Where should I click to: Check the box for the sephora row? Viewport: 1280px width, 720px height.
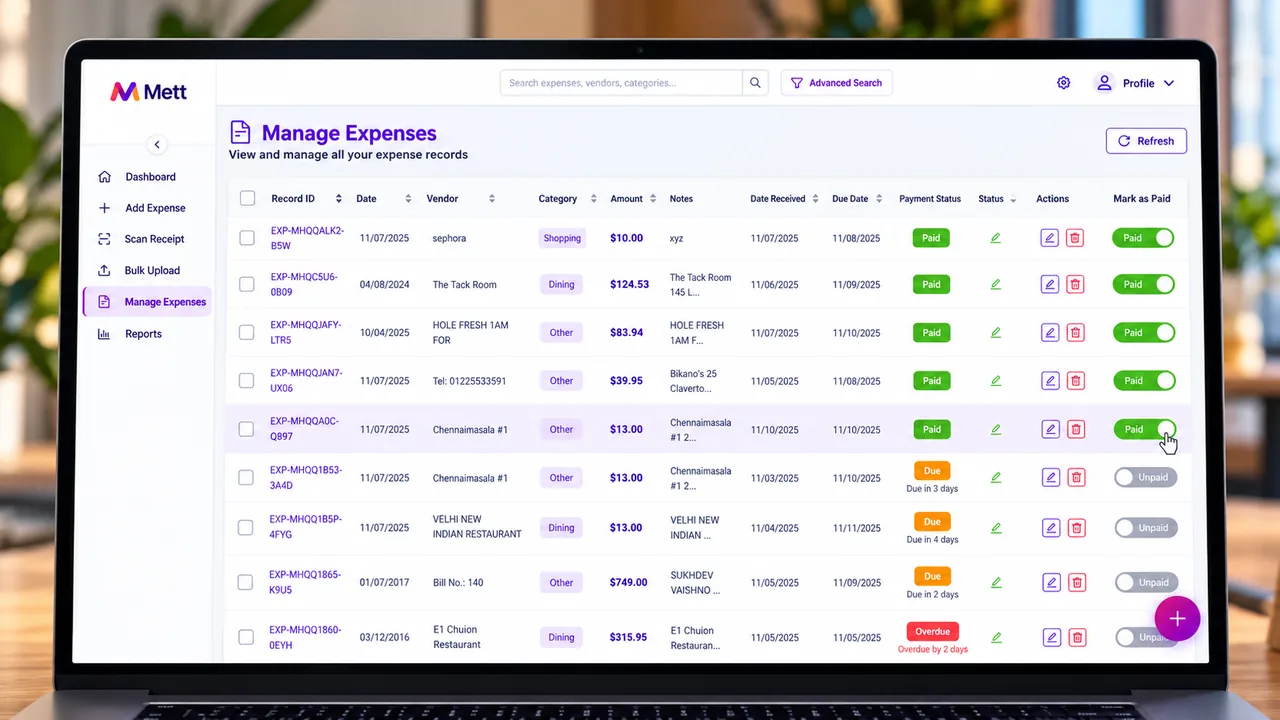(247, 238)
